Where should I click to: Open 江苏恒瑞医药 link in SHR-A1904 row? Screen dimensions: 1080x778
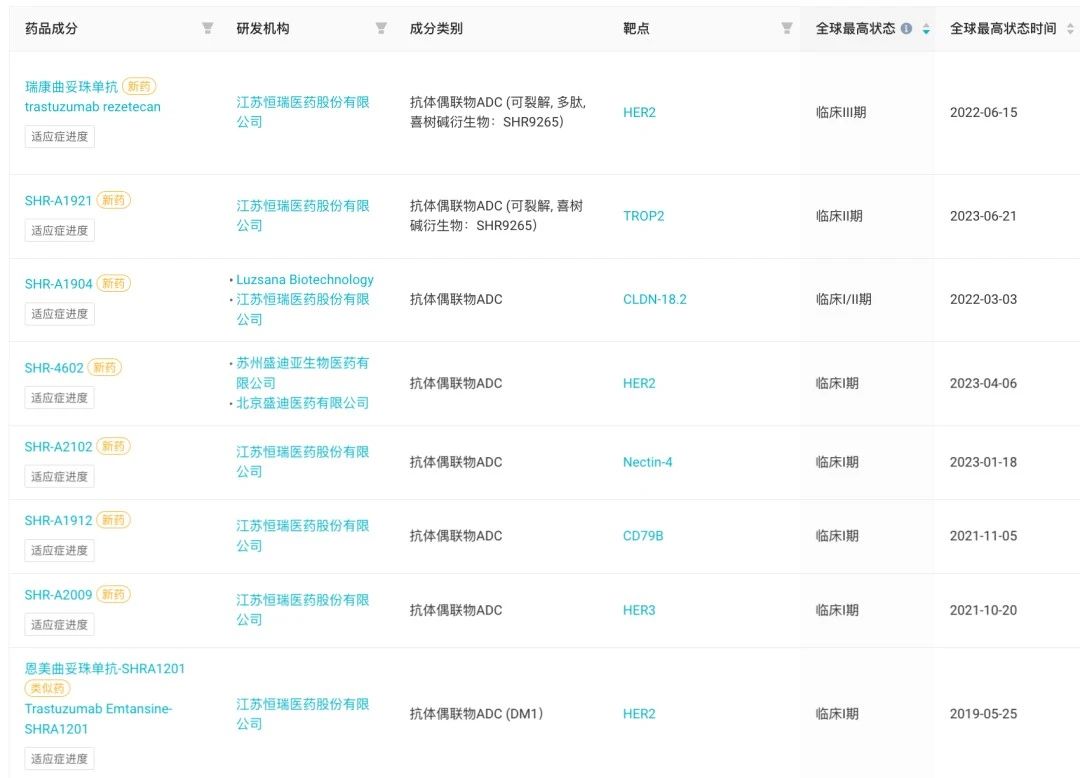tap(302, 309)
